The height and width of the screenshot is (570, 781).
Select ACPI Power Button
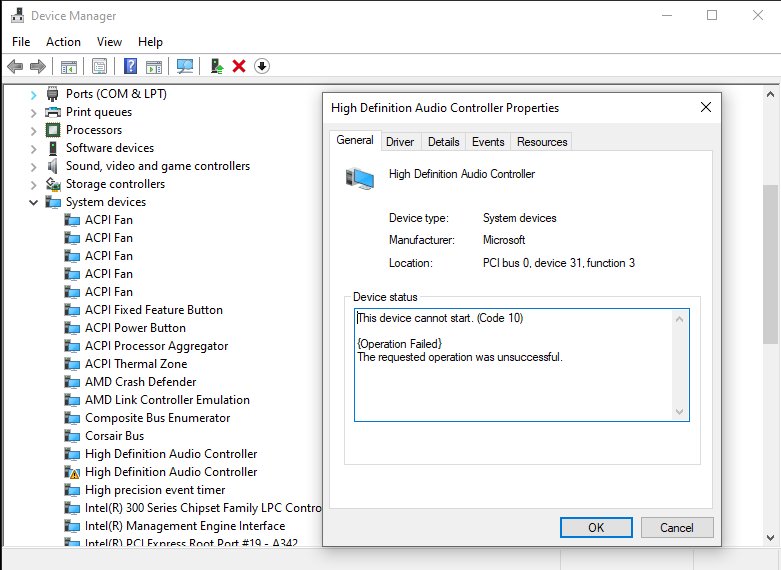pos(135,328)
